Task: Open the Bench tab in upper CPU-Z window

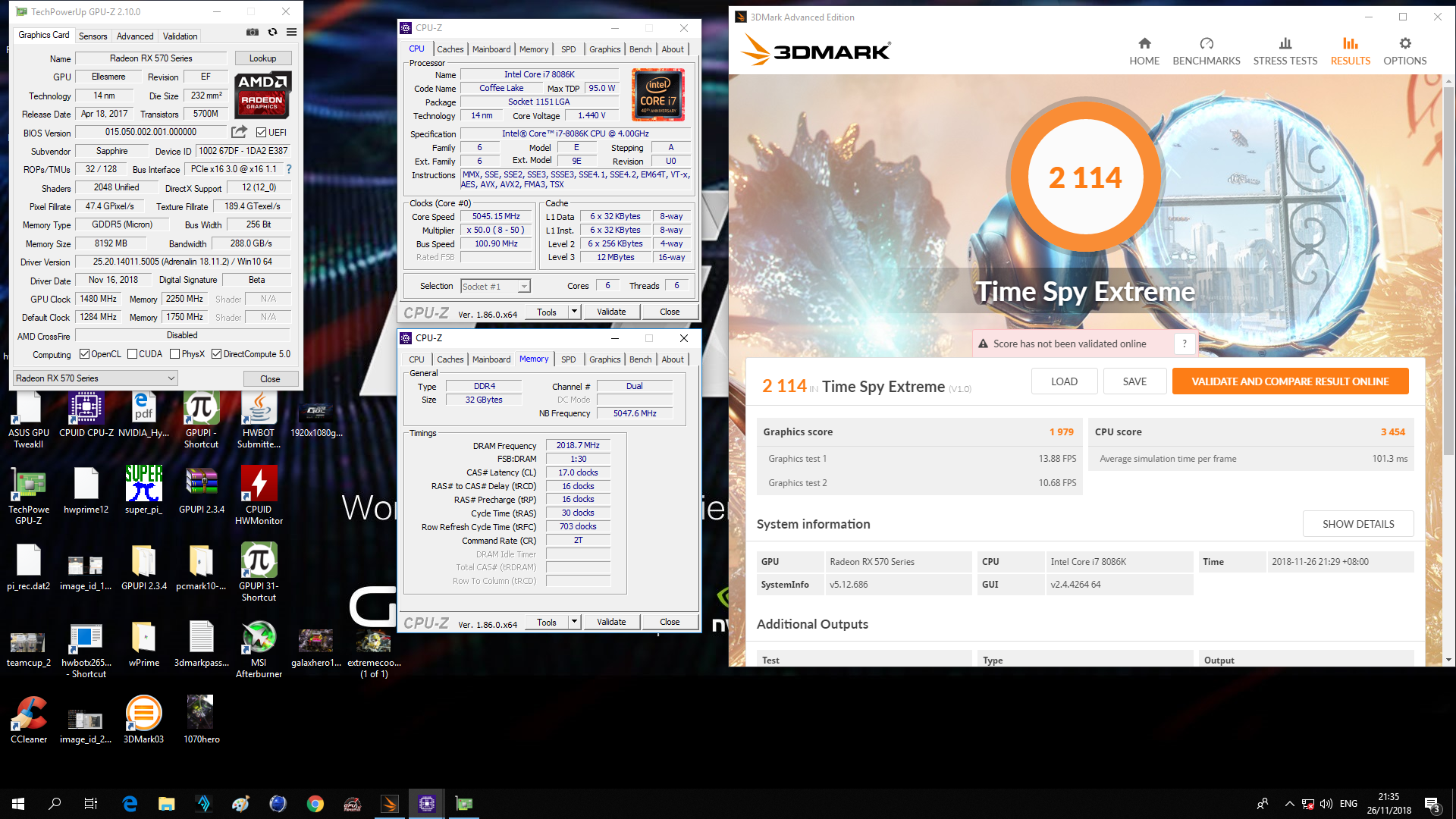Action: pos(640,49)
